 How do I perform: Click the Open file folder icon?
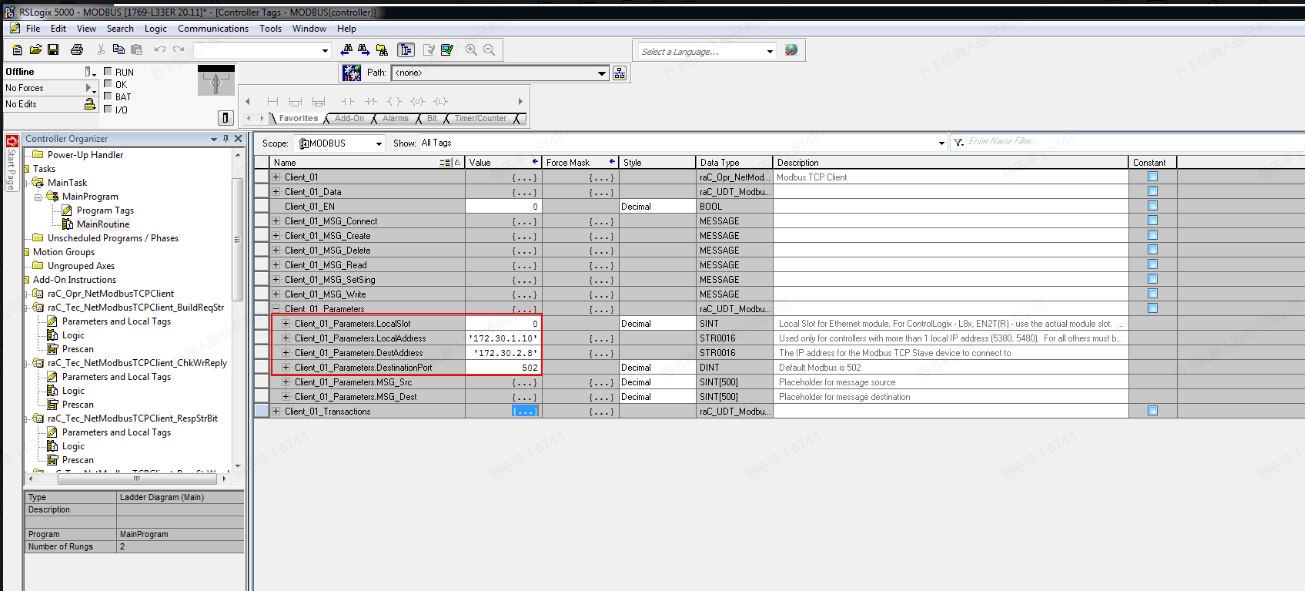point(35,50)
